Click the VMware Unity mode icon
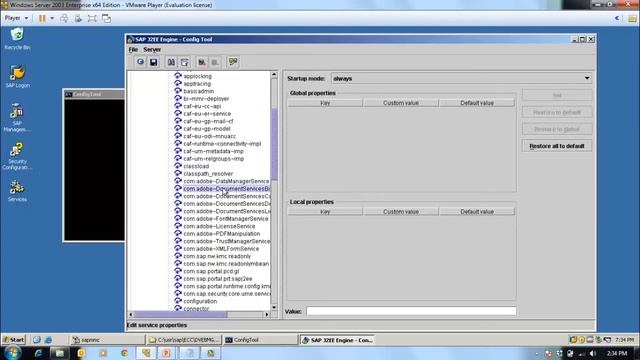 pos(106,18)
